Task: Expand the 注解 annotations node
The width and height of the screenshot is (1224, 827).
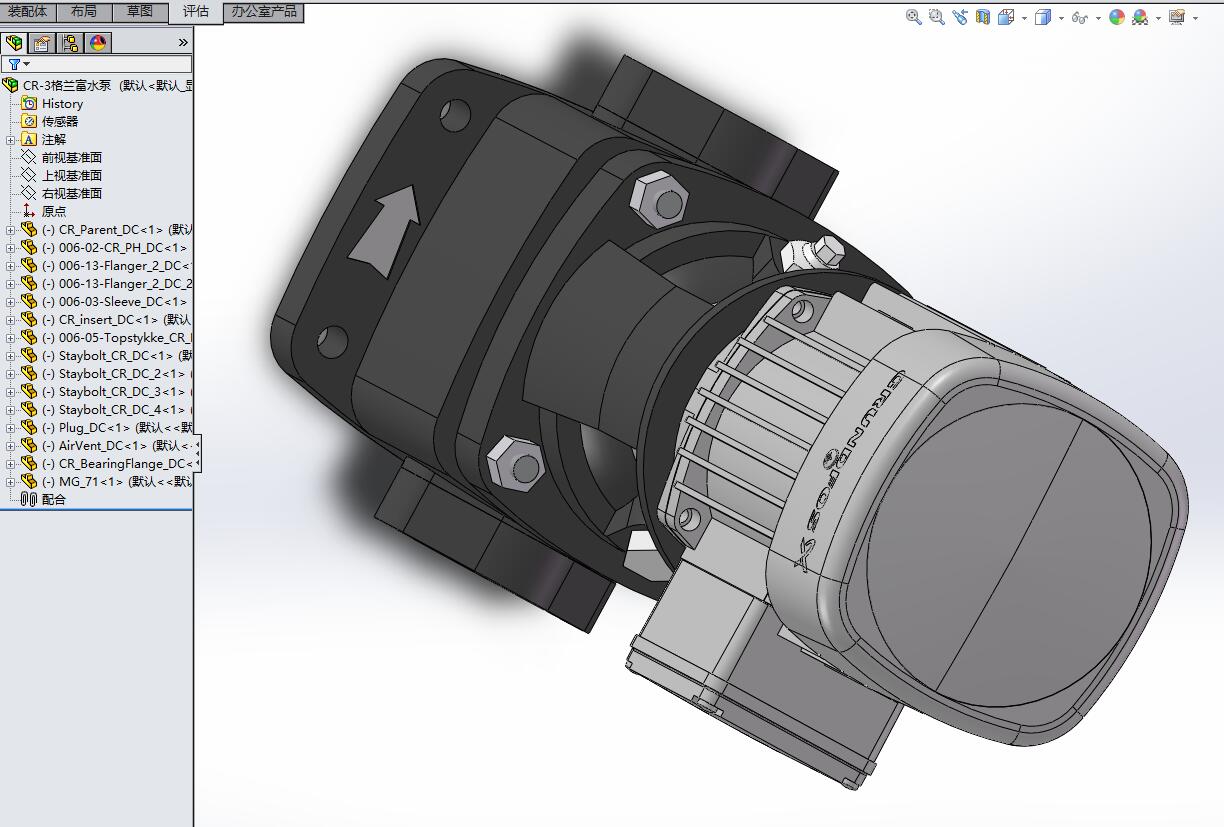Action: click(x=11, y=139)
